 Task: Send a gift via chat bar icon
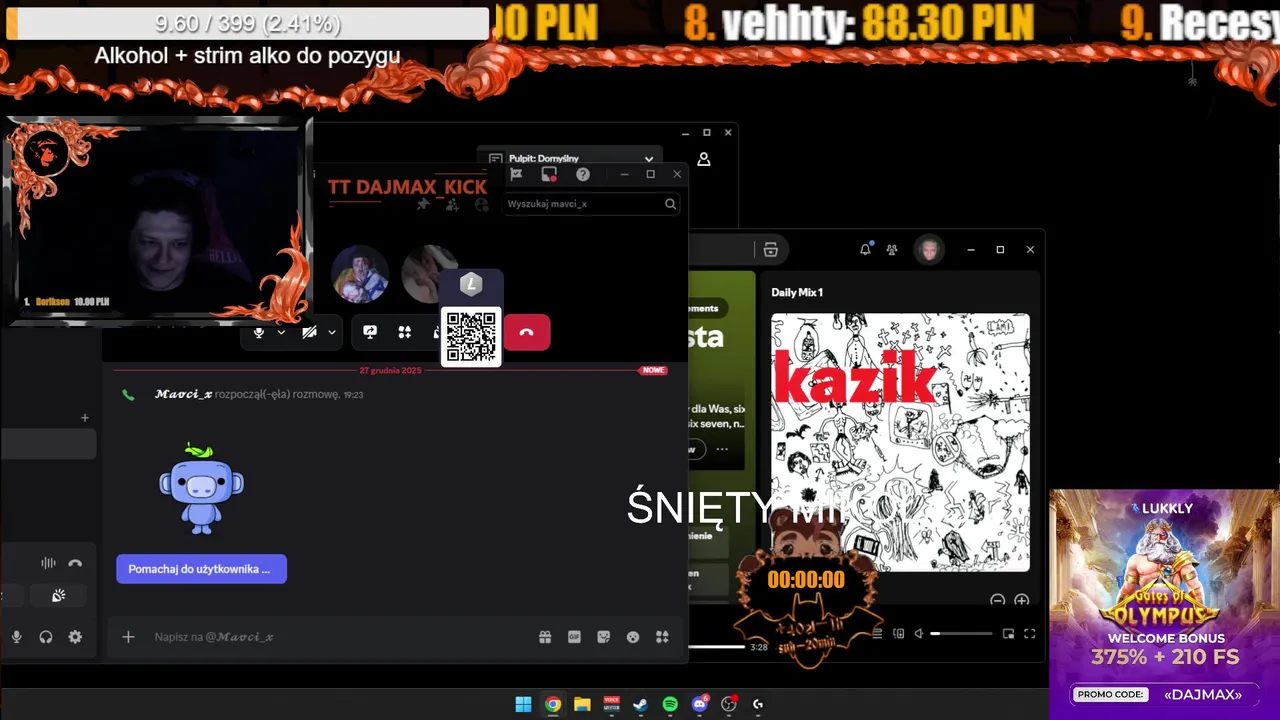[x=545, y=637]
